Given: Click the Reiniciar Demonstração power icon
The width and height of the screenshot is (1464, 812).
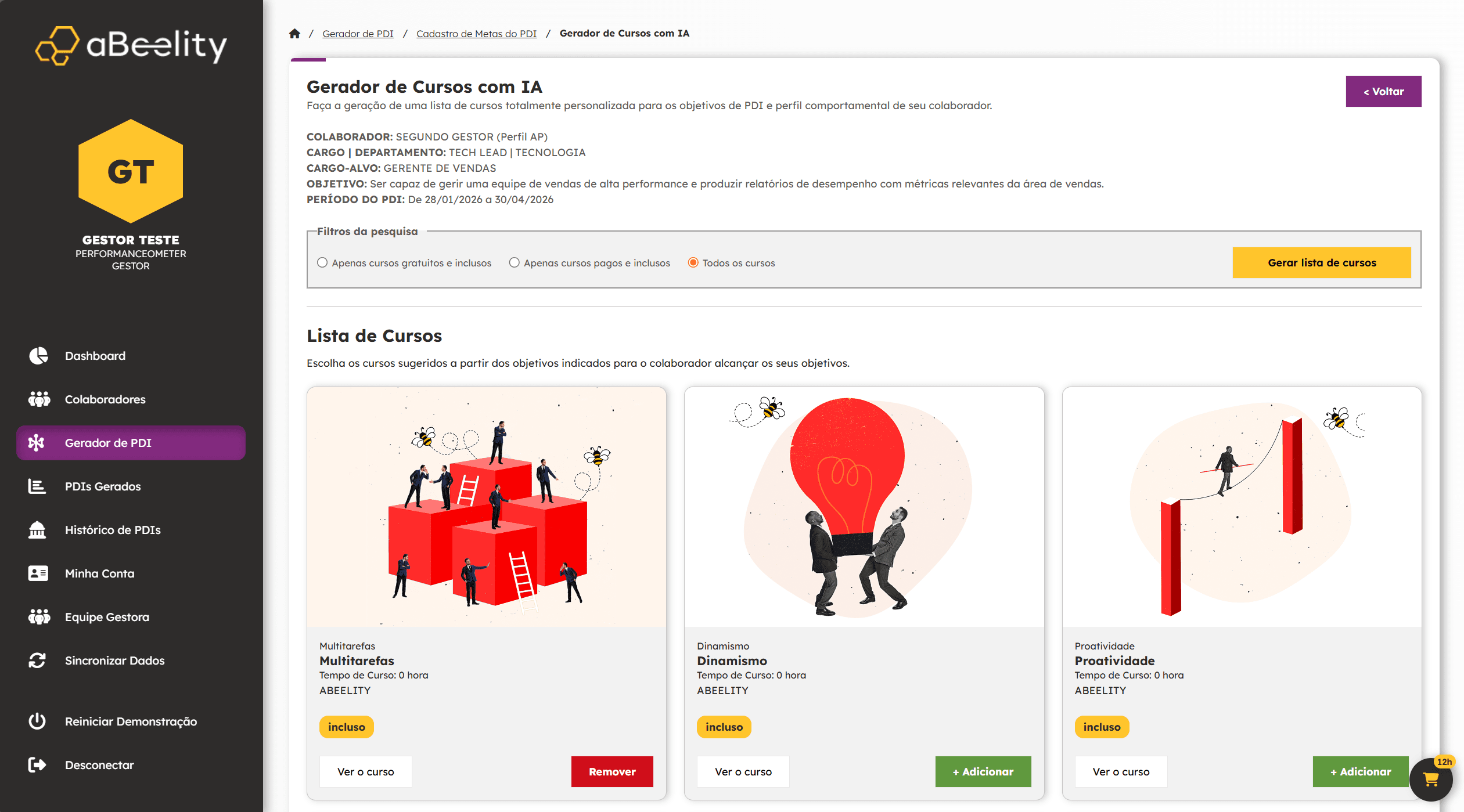Looking at the screenshot, I should [x=36, y=721].
